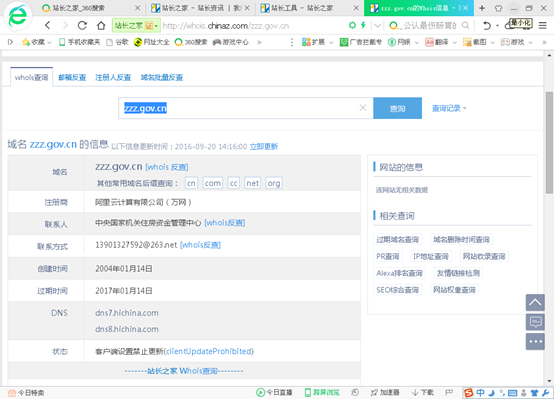Viewport: 554px width, 399px height.
Task: Reload the current page
Action: click(82, 25)
